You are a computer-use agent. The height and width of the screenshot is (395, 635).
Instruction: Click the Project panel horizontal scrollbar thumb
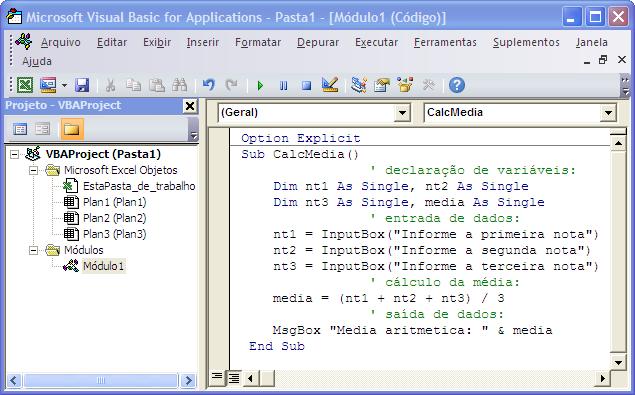click(101, 380)
